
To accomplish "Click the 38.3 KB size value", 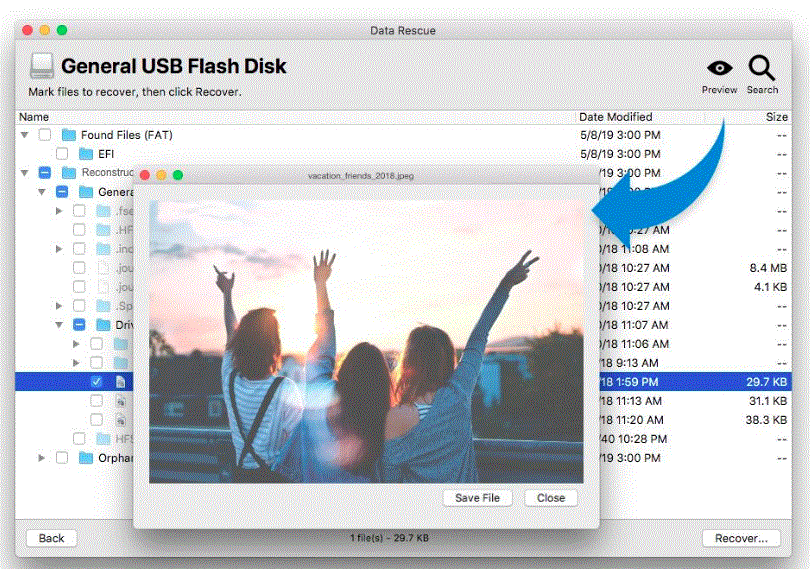I will [766, 420].
